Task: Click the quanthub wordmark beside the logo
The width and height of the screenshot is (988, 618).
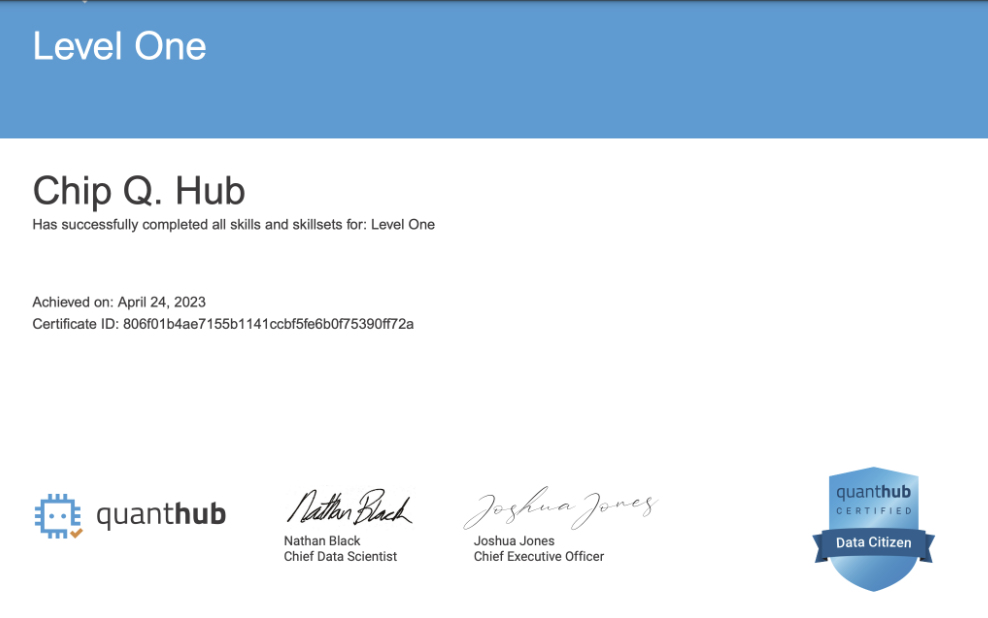Action: pos(160,515)
